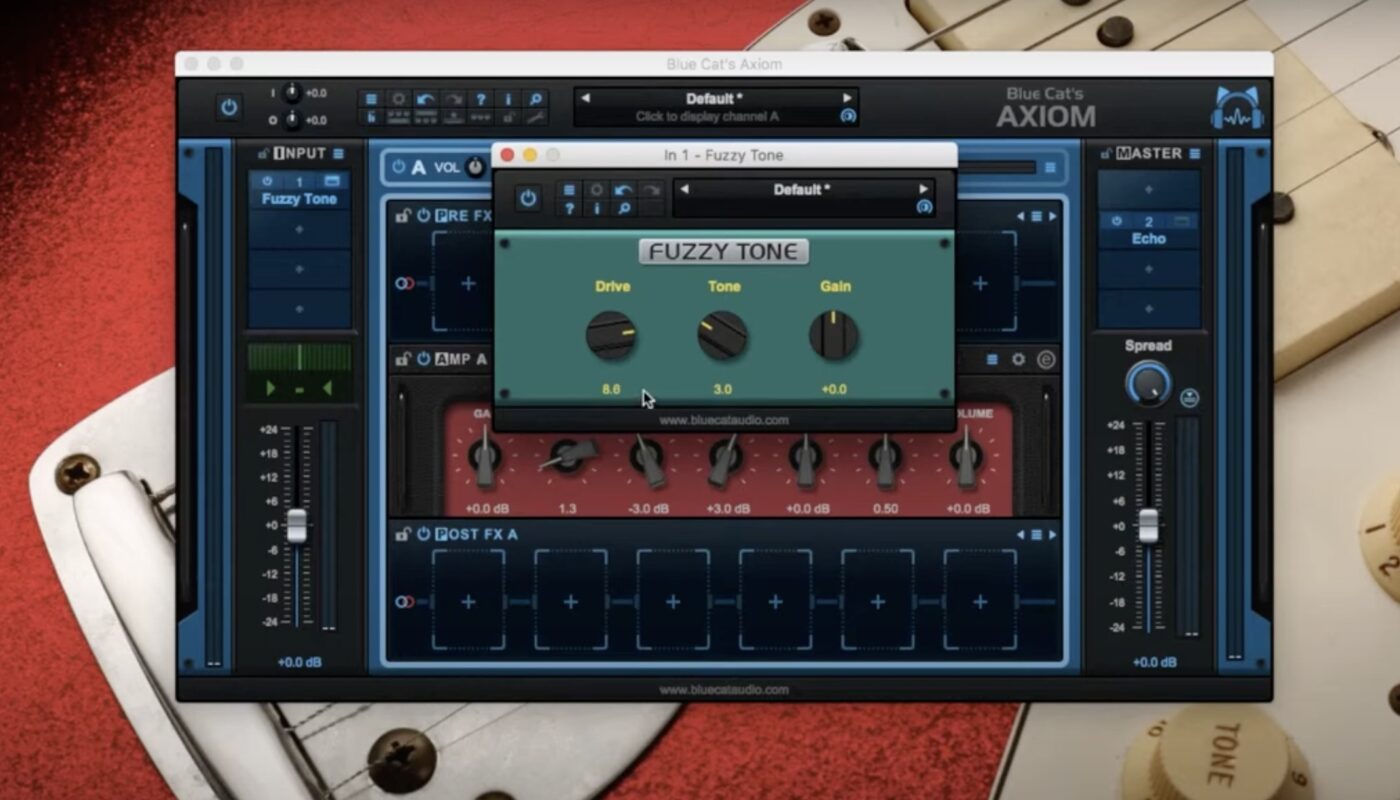Open editor window icon for Echo slot
The height and width of the screenshot is (800, 1400).
[1181, 221]
